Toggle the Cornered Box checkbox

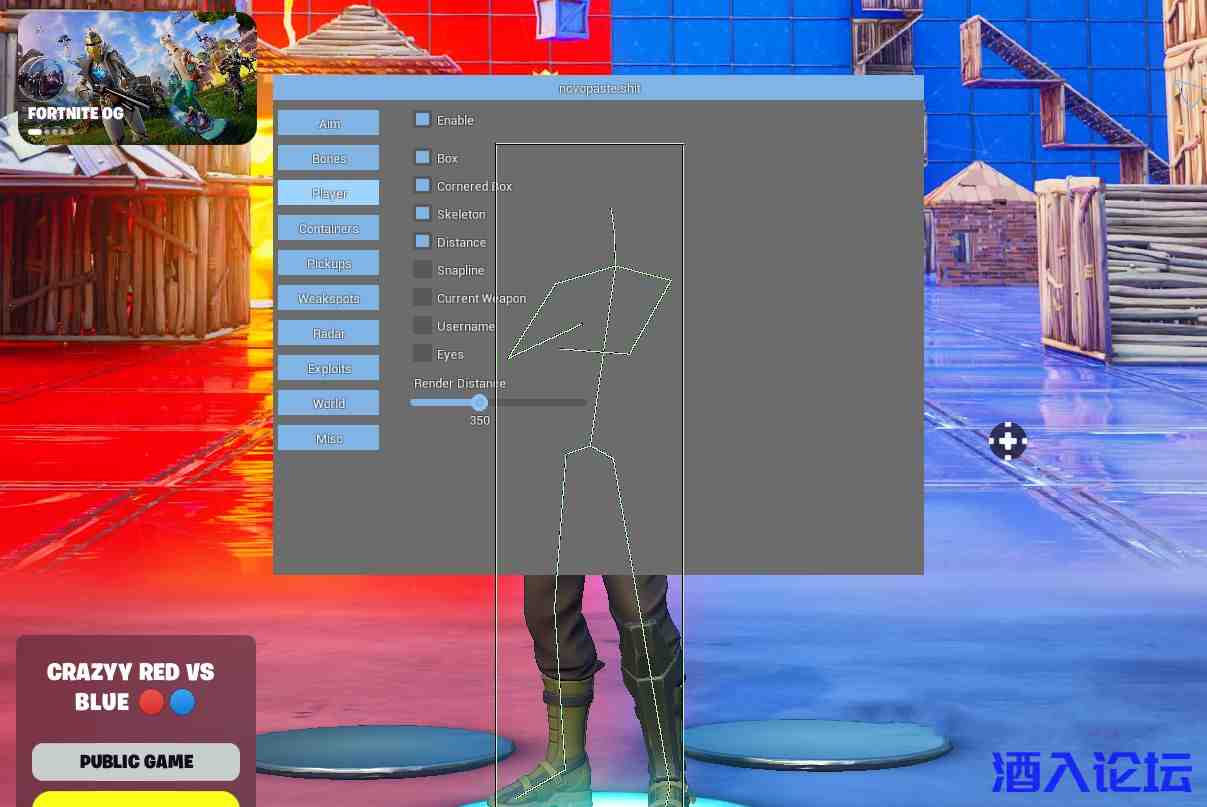click(423, 186)
